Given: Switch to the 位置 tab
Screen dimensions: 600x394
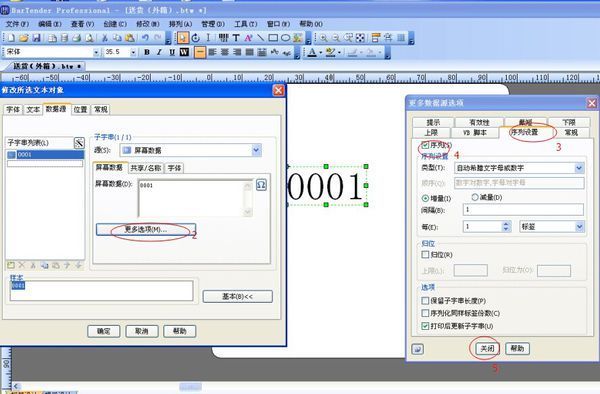Looking at the screenshot, I should (x=80, y=110).
